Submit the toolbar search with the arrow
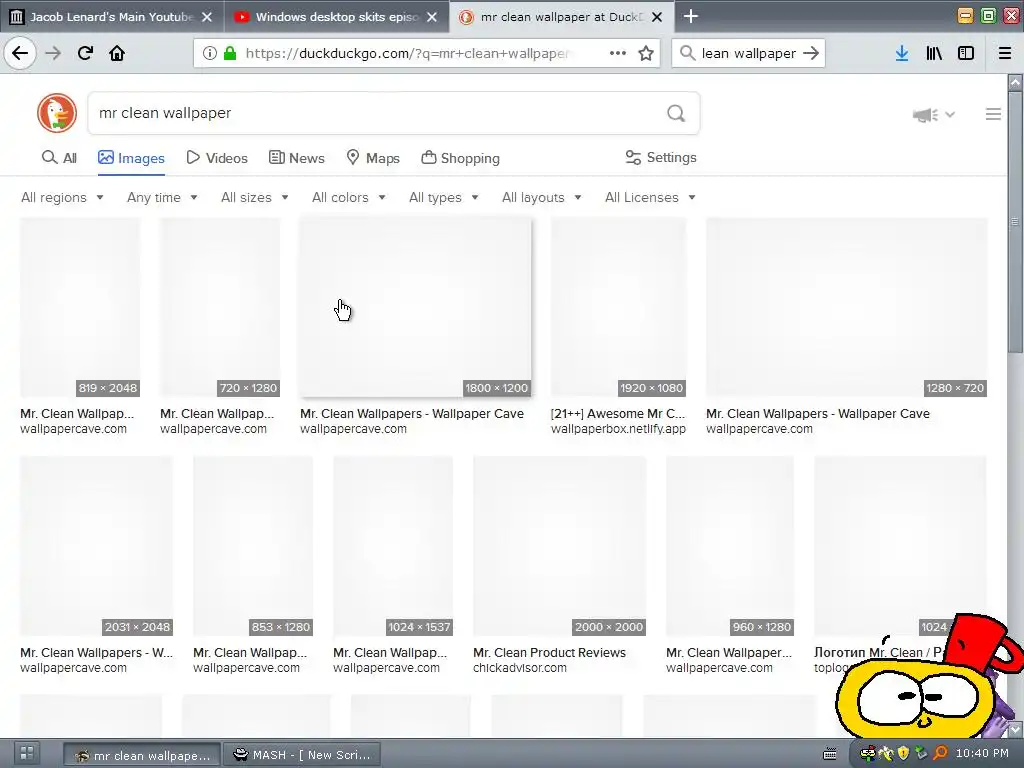 811,53
